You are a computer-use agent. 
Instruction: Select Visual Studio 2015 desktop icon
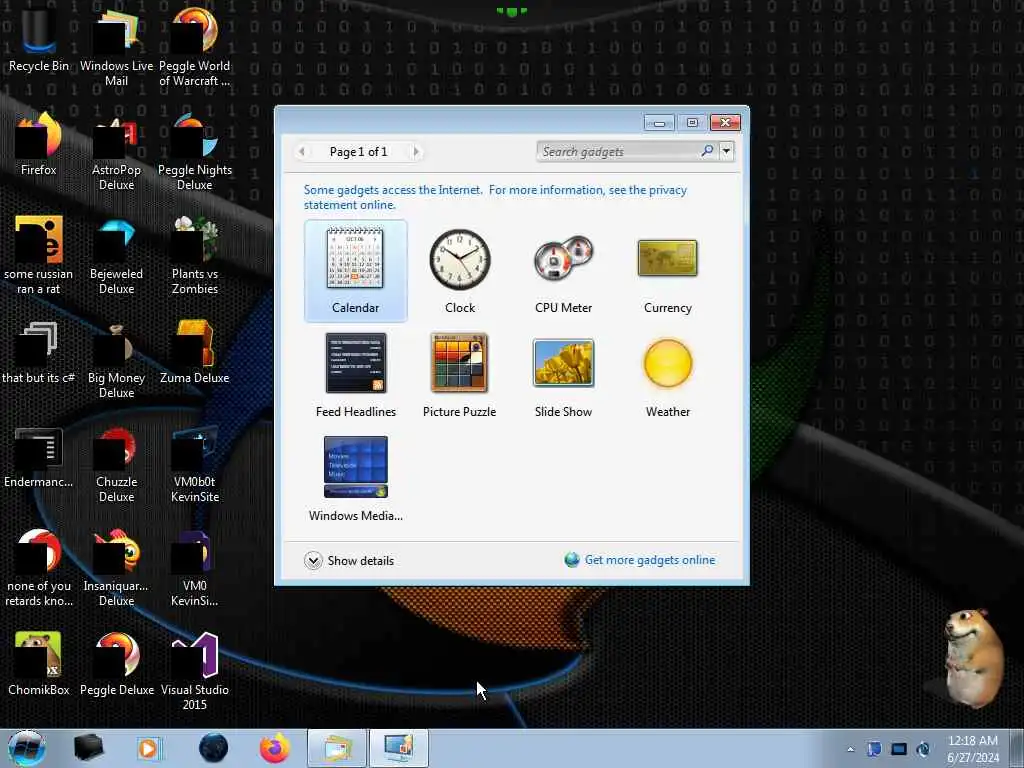click(x=195, y=670)
